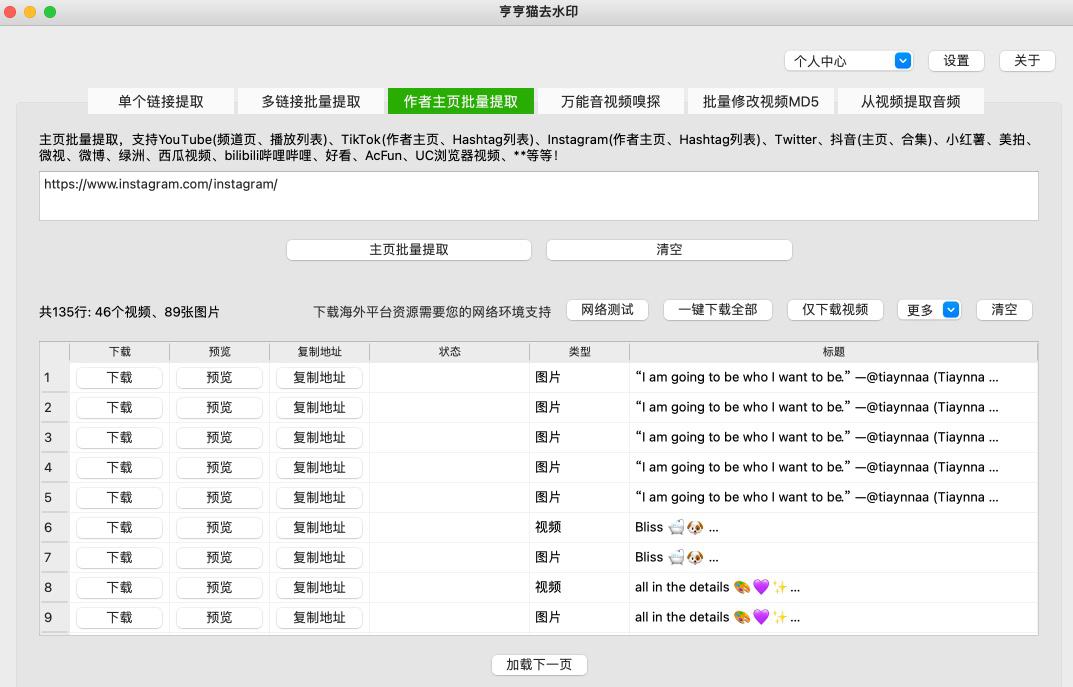Preview the item in row 2
Screen dimensions: 1073x687
click(219, 408)
